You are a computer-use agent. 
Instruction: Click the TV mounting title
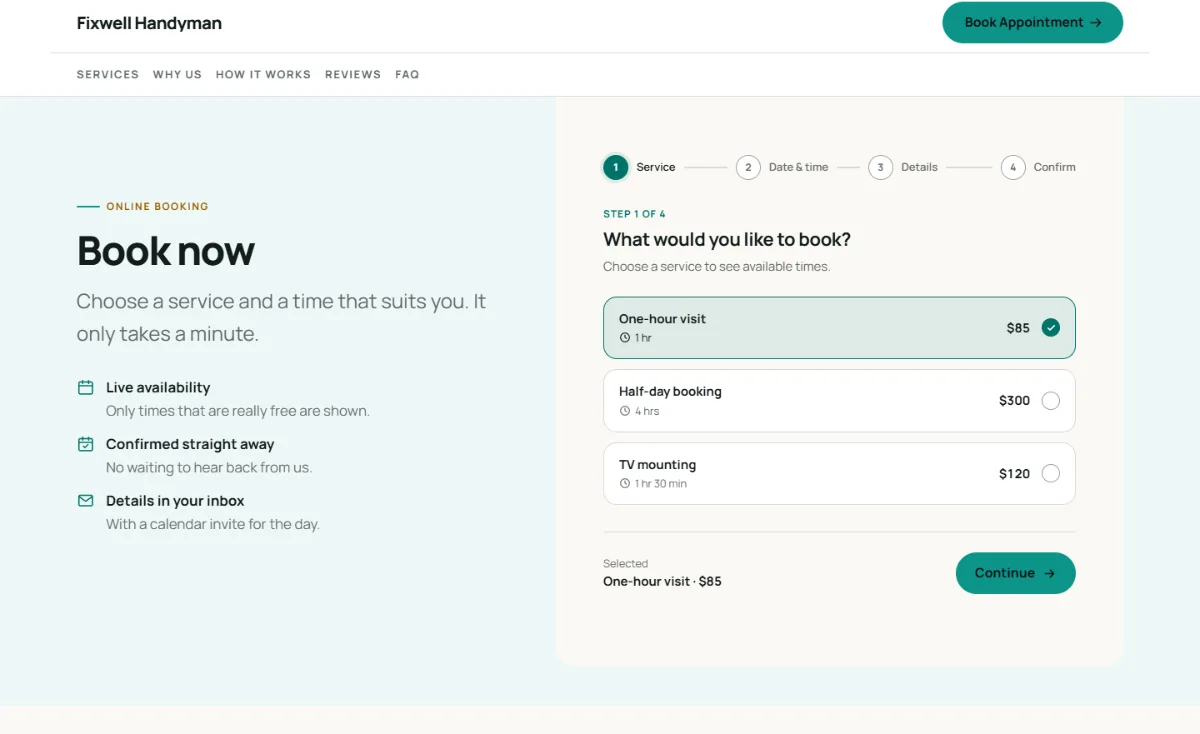tap(657, 465)
